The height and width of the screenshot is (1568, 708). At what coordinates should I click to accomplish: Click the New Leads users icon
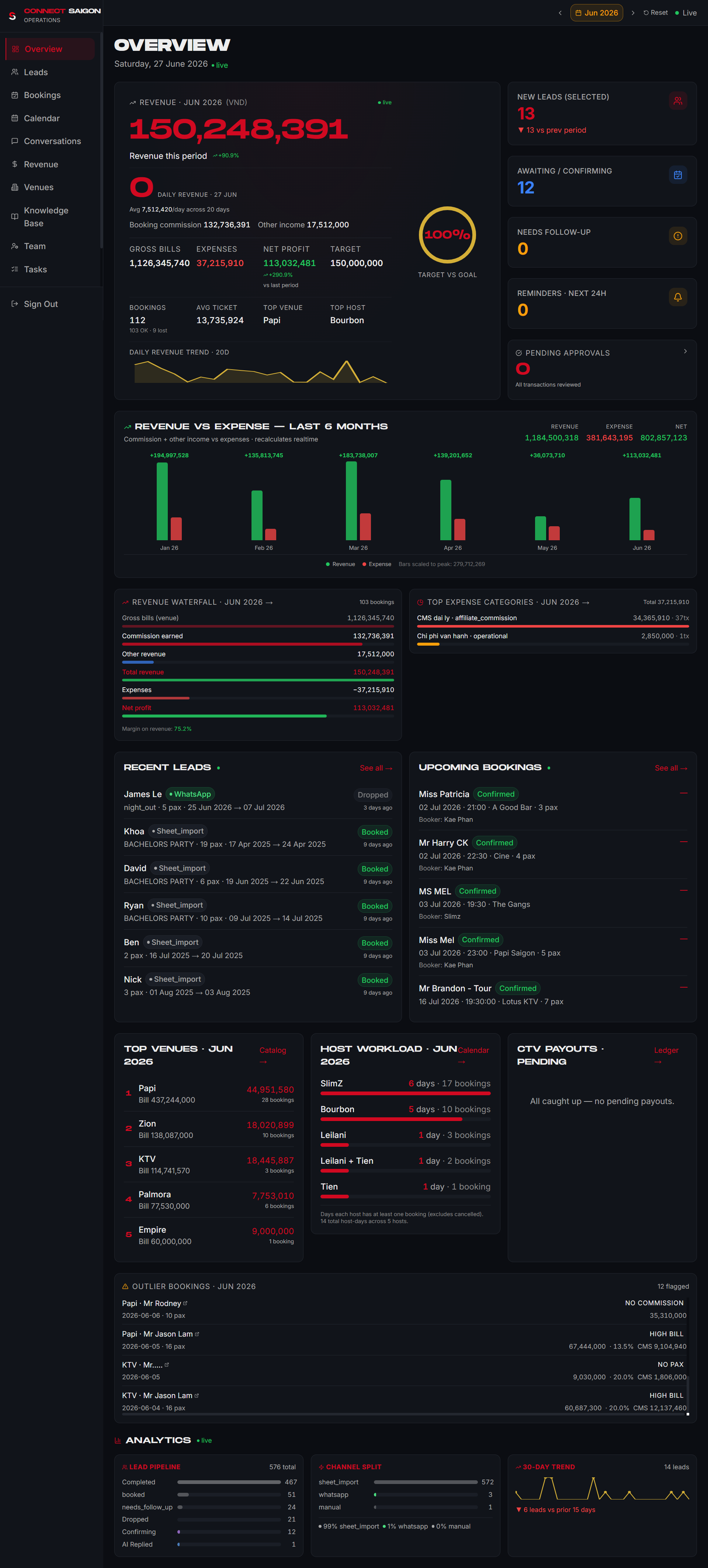pyautogui.click(x=677, y=101)
